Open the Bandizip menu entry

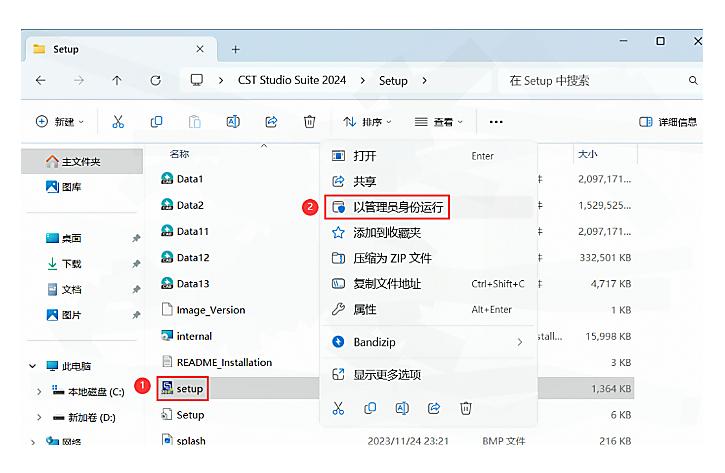[x=428, y=342]
